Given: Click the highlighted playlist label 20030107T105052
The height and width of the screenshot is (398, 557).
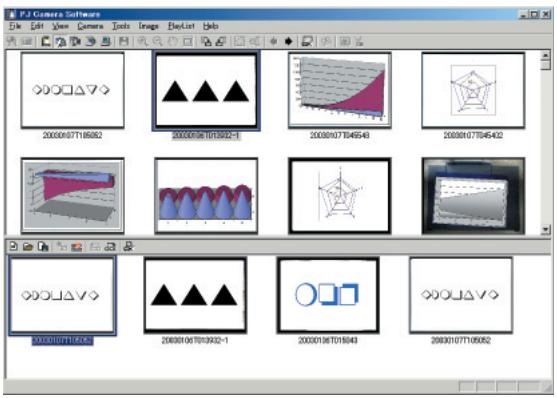Looking at the screenshot, I should point(63,340).
